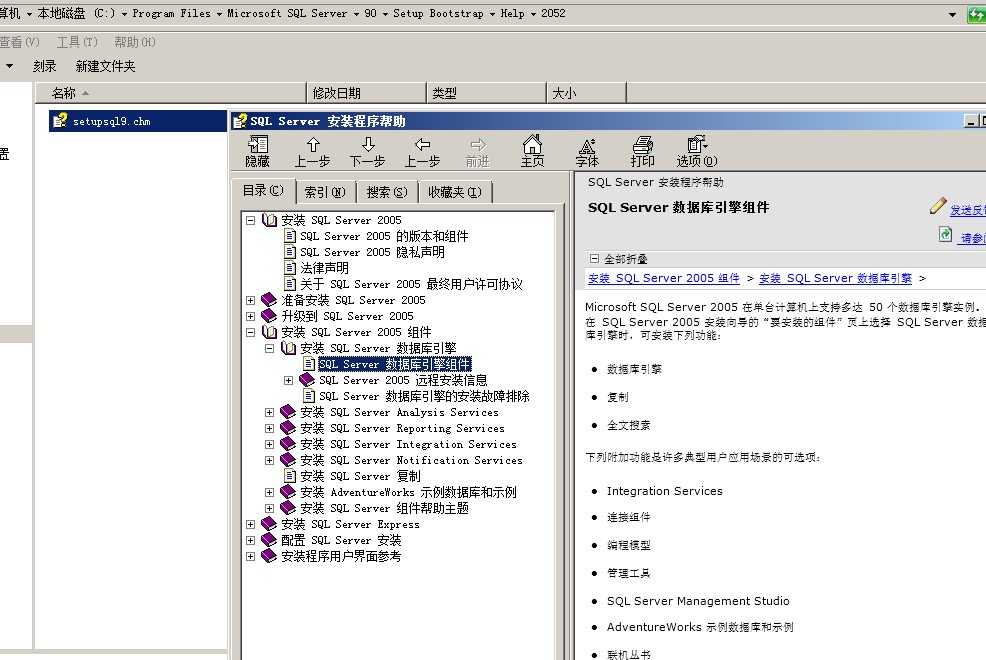Expand the Integration Services install node
The width and height of the screenshot is (986, 660).
click(x=269, y=444)
